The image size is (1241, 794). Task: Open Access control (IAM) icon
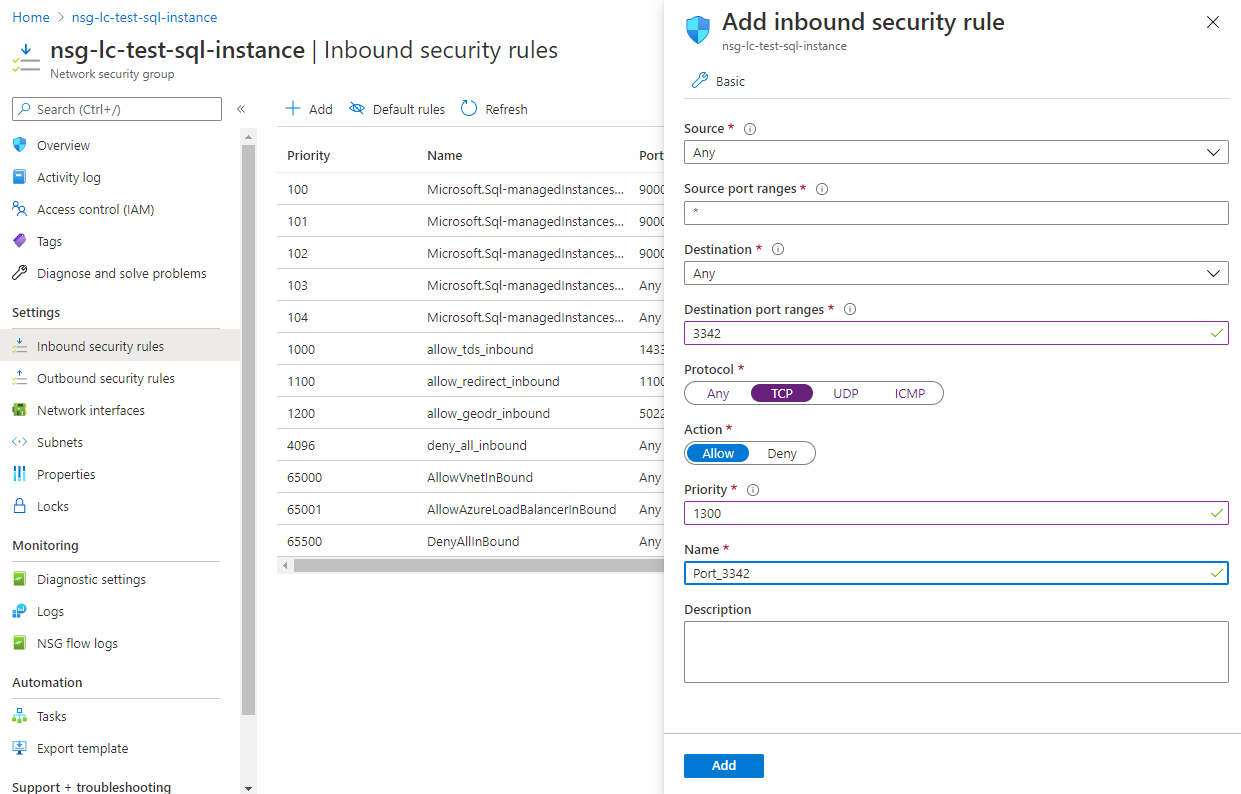(x=19, y=209)
